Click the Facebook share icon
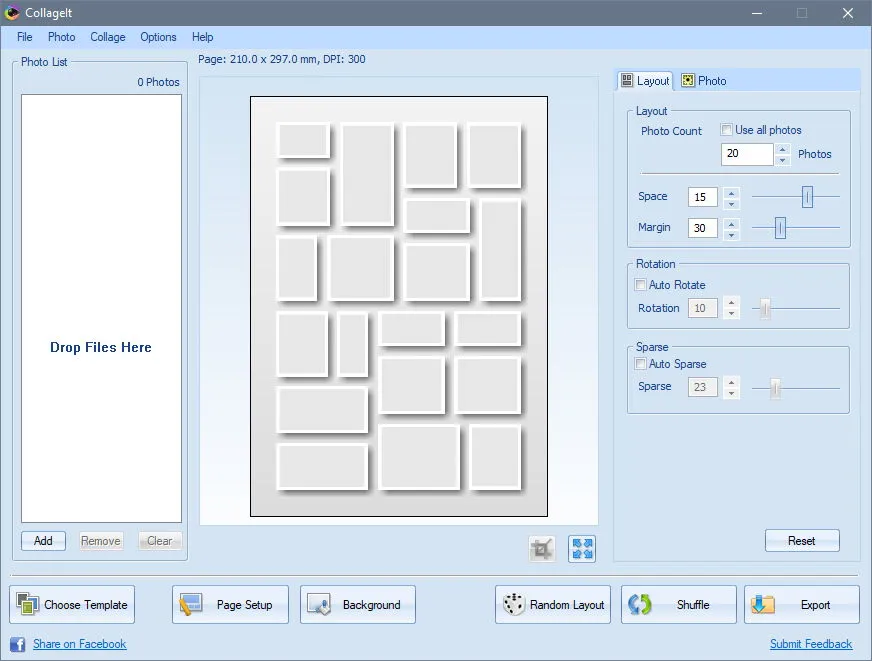The height and width of the screenshot is (661, 872). click(17, 644)
